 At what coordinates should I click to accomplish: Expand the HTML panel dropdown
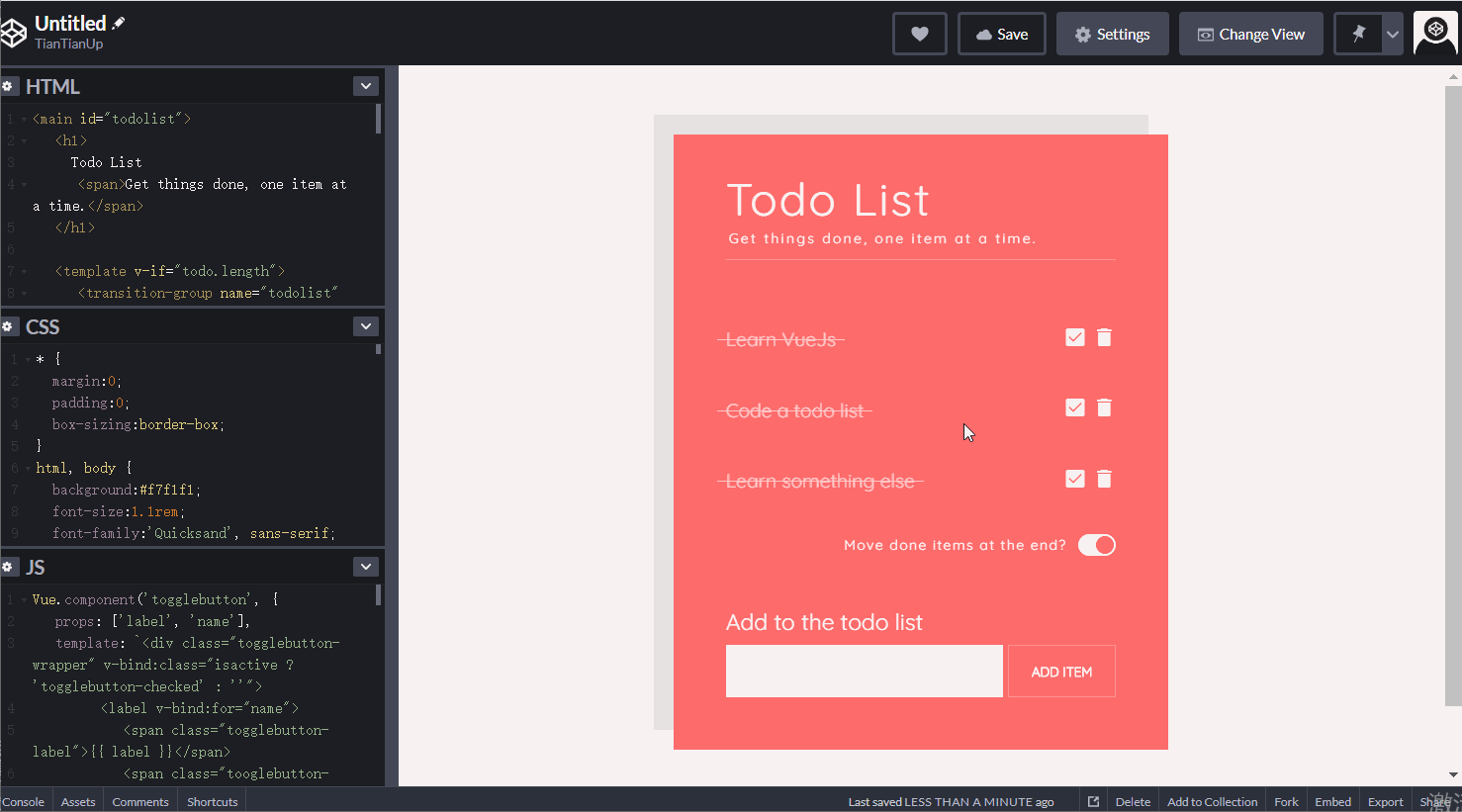(x=366, y=86)
